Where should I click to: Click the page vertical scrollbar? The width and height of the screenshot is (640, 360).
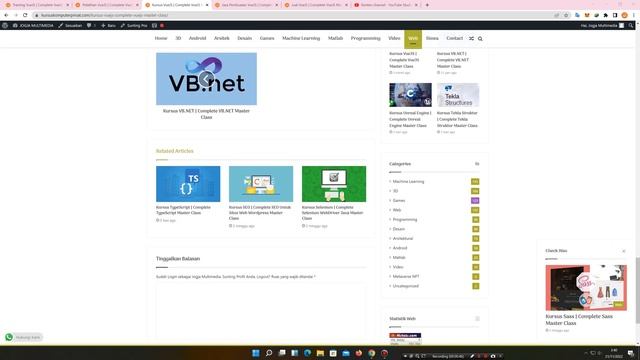pyautogui.click(x=638, y=290)
